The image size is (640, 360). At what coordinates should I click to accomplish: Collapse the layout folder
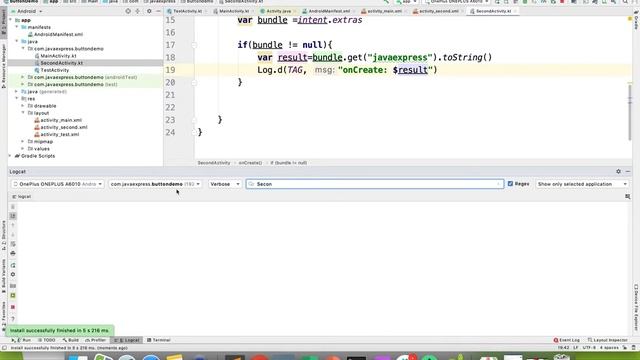[x=23, y=113]
